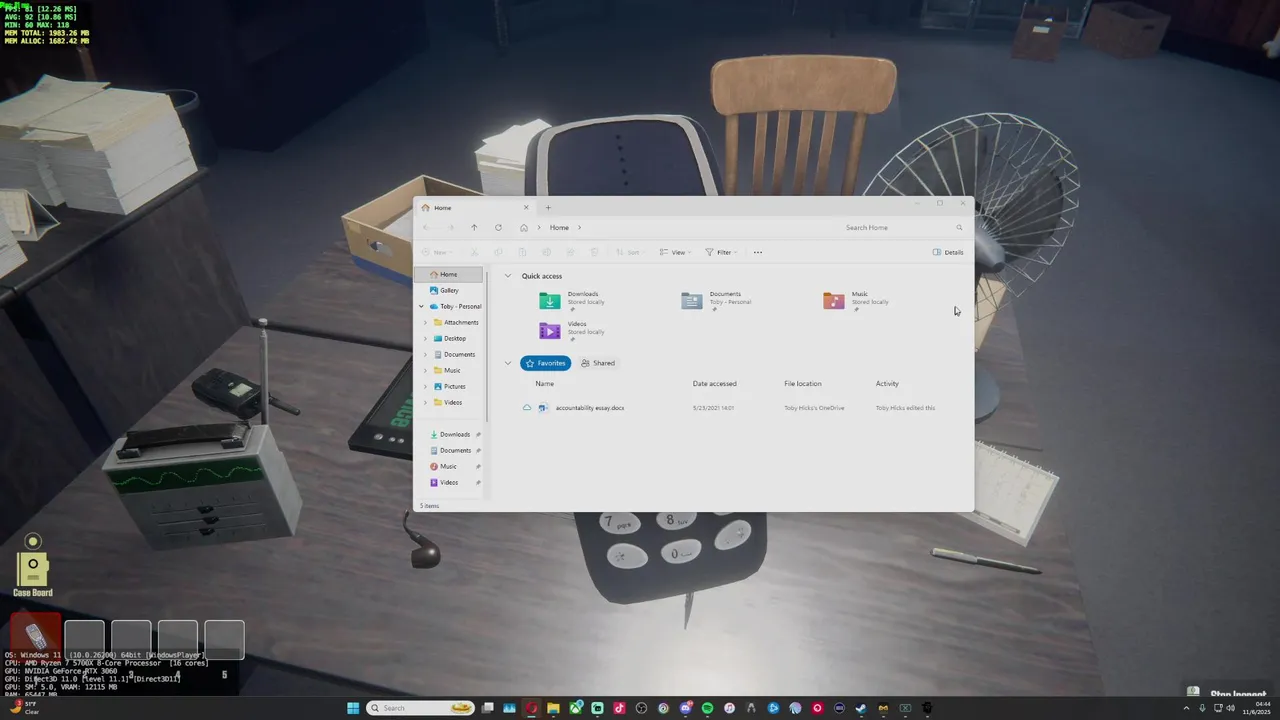The image size is (1280, 720).
Task: Select Home in the navigation pane
Action: click(450, 274)
